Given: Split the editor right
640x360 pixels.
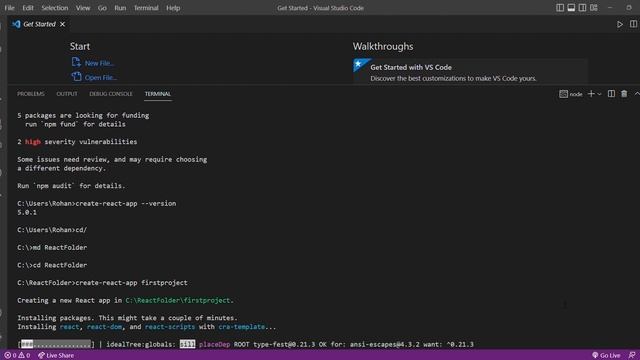Looking at the screenshot, I should pos(633,24).
